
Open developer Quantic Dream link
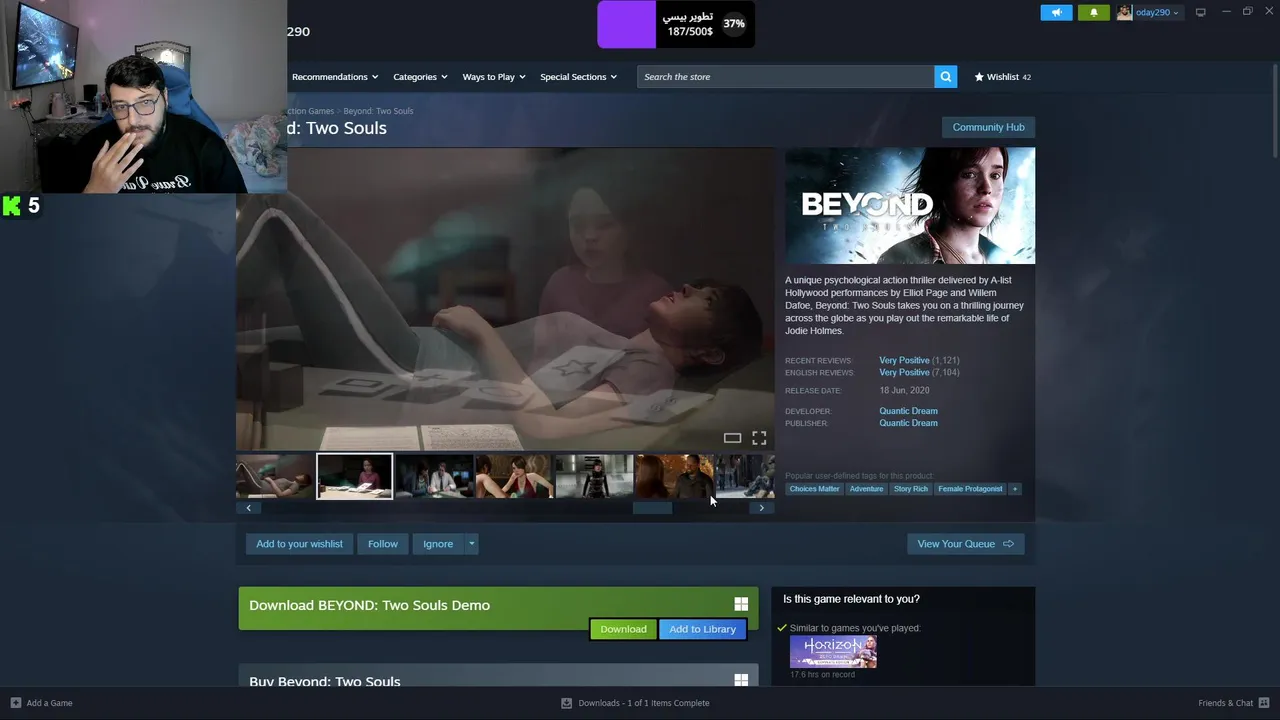pos(908,411)
